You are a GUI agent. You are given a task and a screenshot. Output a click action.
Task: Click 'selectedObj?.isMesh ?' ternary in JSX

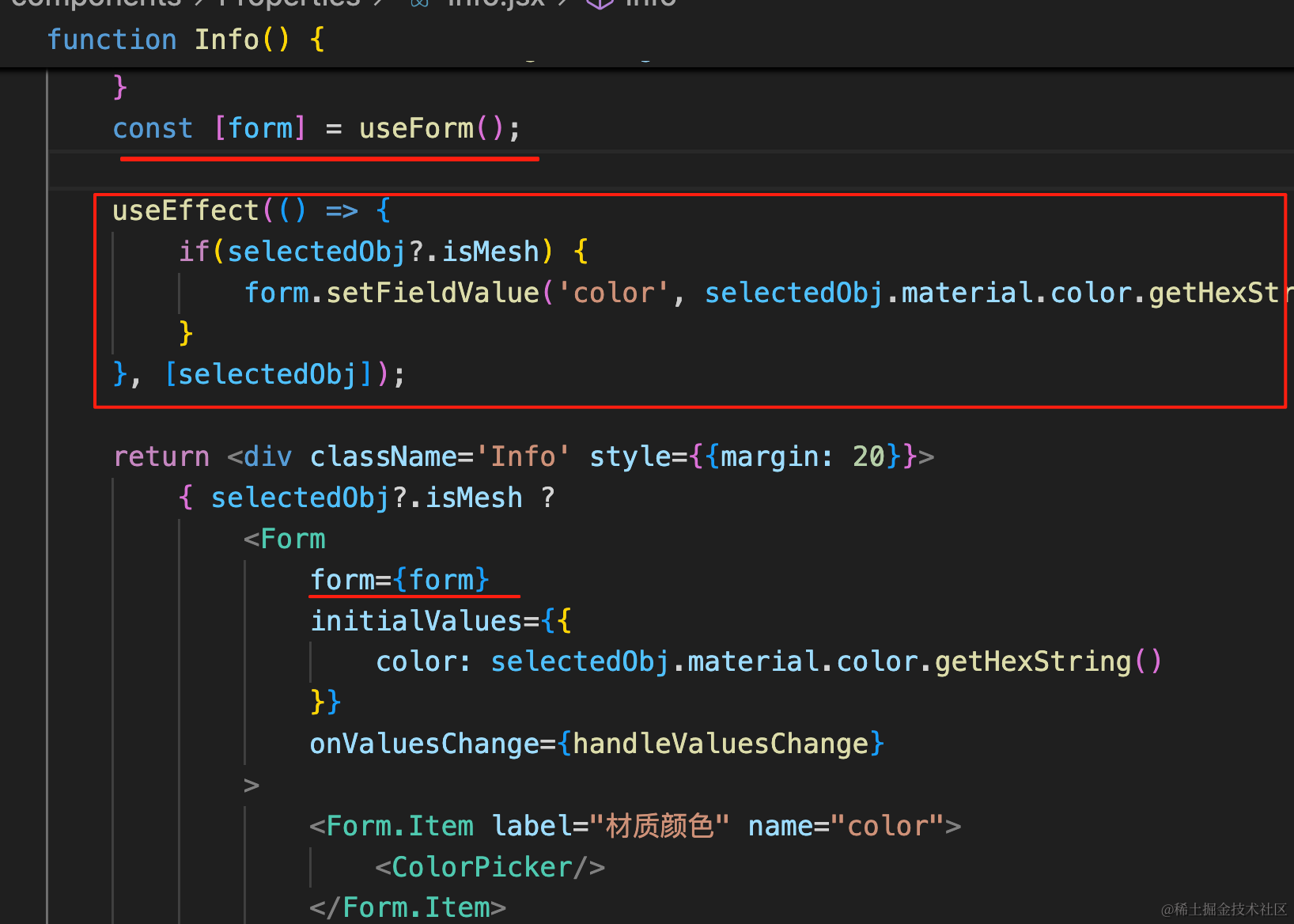(384, 498)
